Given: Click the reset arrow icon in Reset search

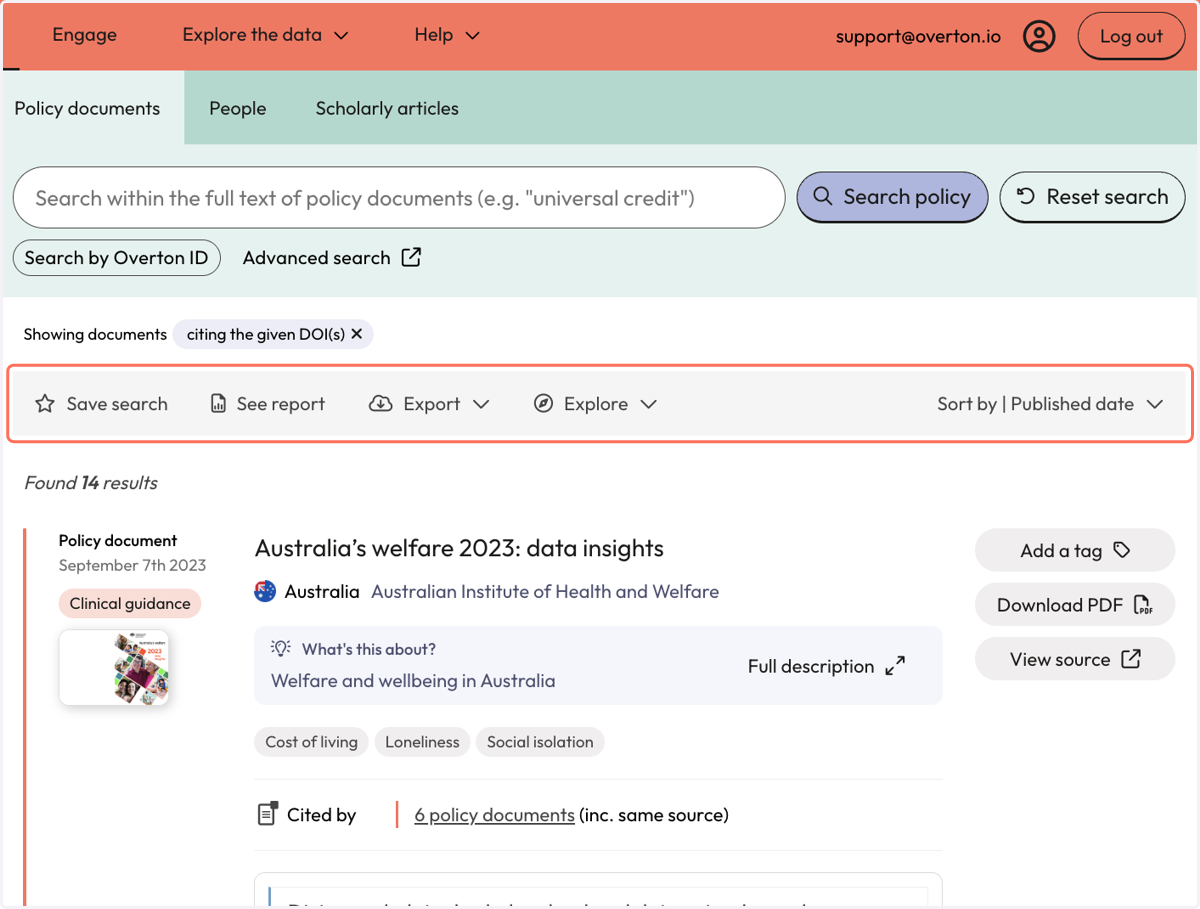Looking at the screenshot, I should click(x=1026, y=197).
